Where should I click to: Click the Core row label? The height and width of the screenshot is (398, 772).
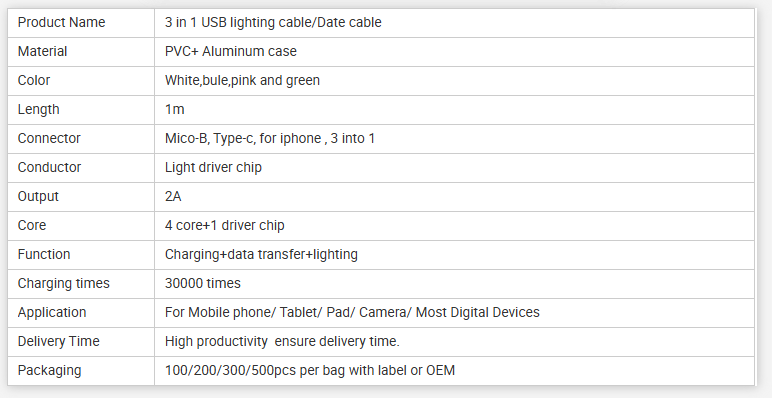click(32, 226)
